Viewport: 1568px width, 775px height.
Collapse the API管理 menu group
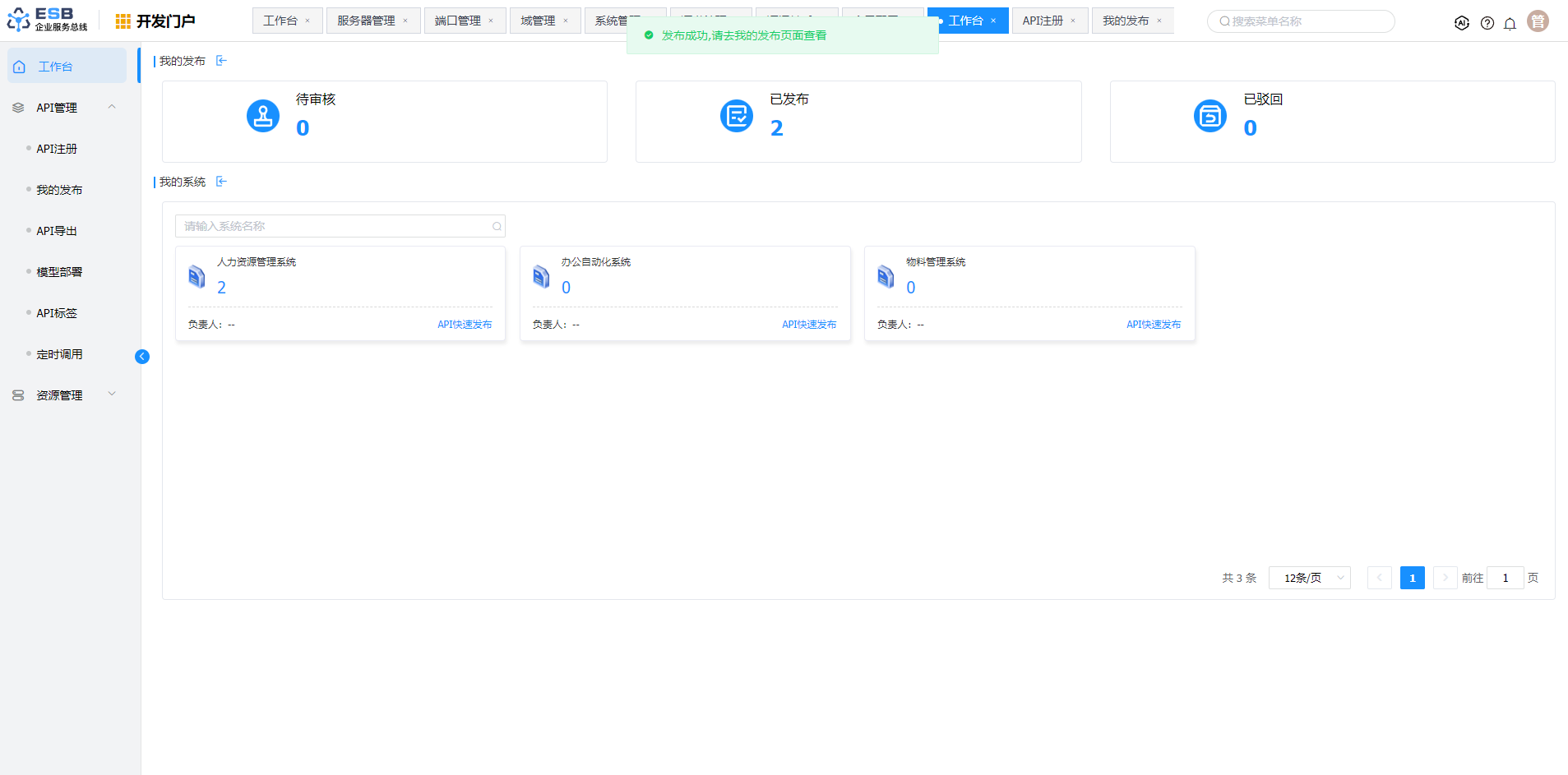pyautogui.click(x=112, y=107)
